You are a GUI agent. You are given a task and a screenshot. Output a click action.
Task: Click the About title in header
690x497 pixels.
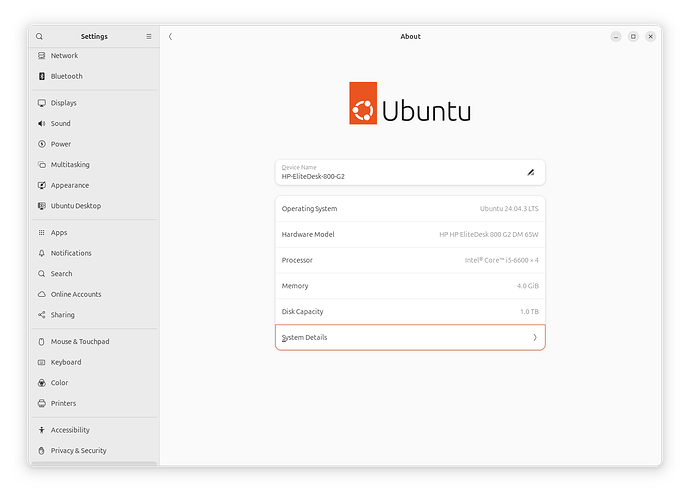(411, 37)
